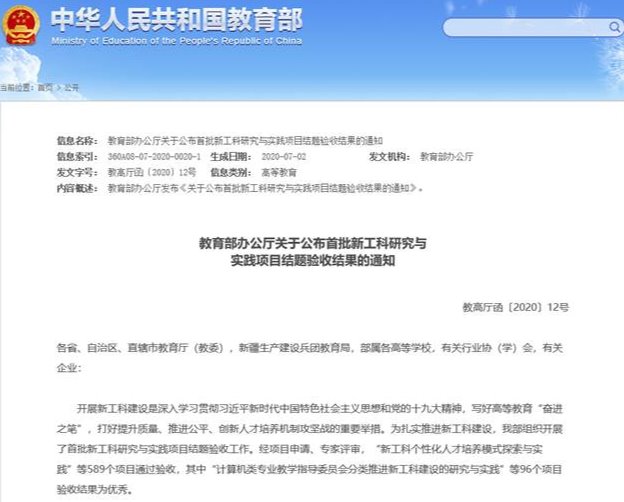Image resolution: width=624 pixels, height=502 pixels.
Task: Click the bold centered article title heading
Action: pos(312,252)
